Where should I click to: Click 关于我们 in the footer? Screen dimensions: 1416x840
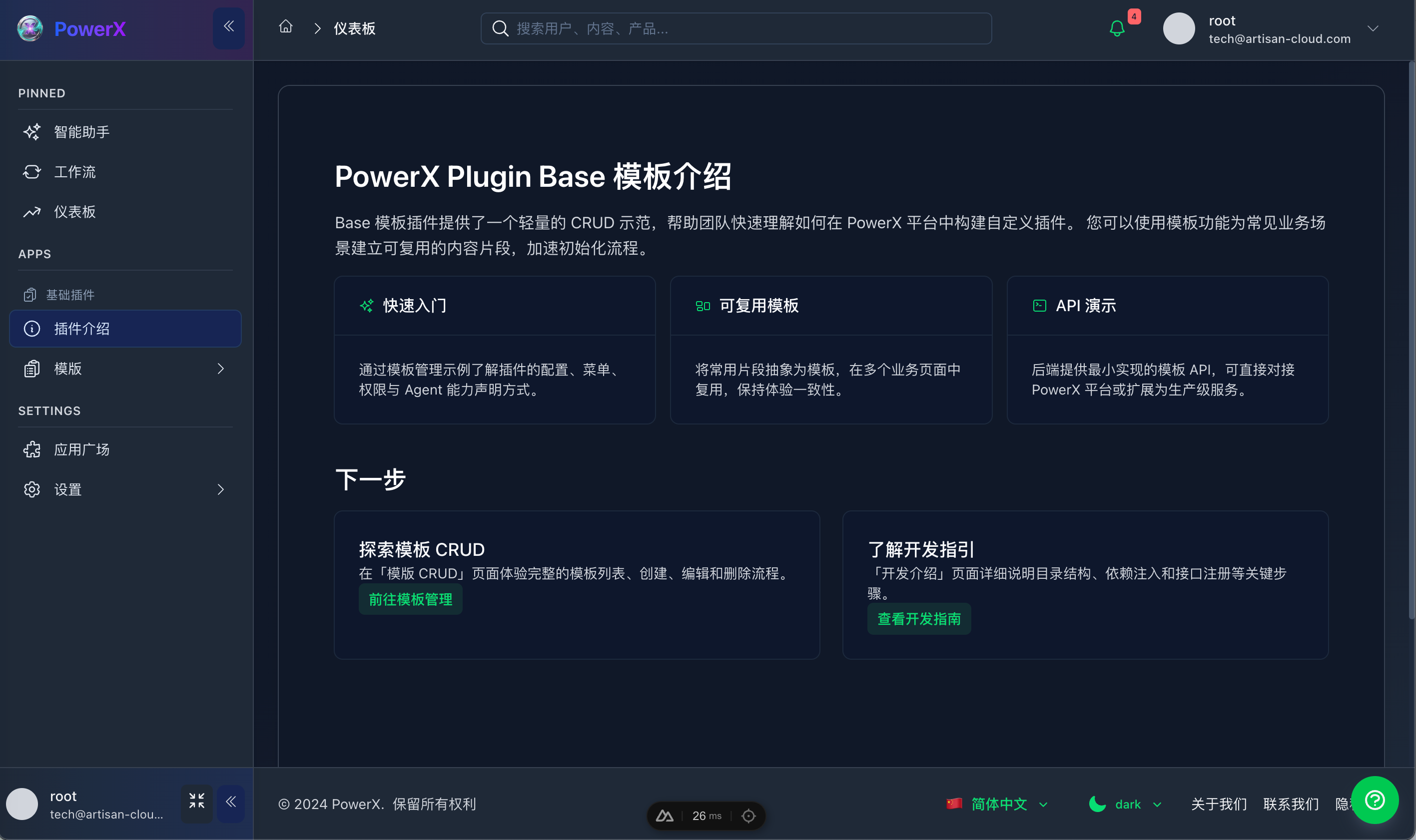click(1219, 804)
